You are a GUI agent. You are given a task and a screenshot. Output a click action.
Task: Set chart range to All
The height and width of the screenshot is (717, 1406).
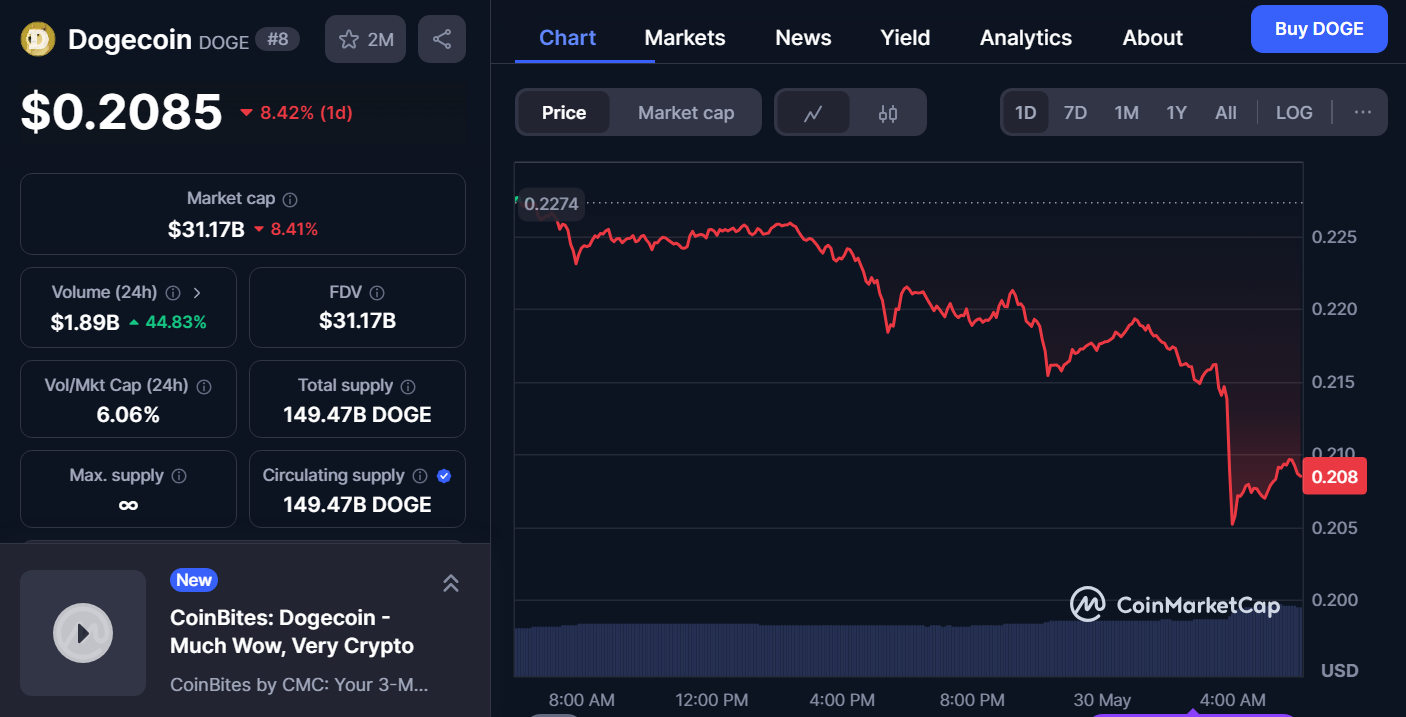tap(1226, 113)
